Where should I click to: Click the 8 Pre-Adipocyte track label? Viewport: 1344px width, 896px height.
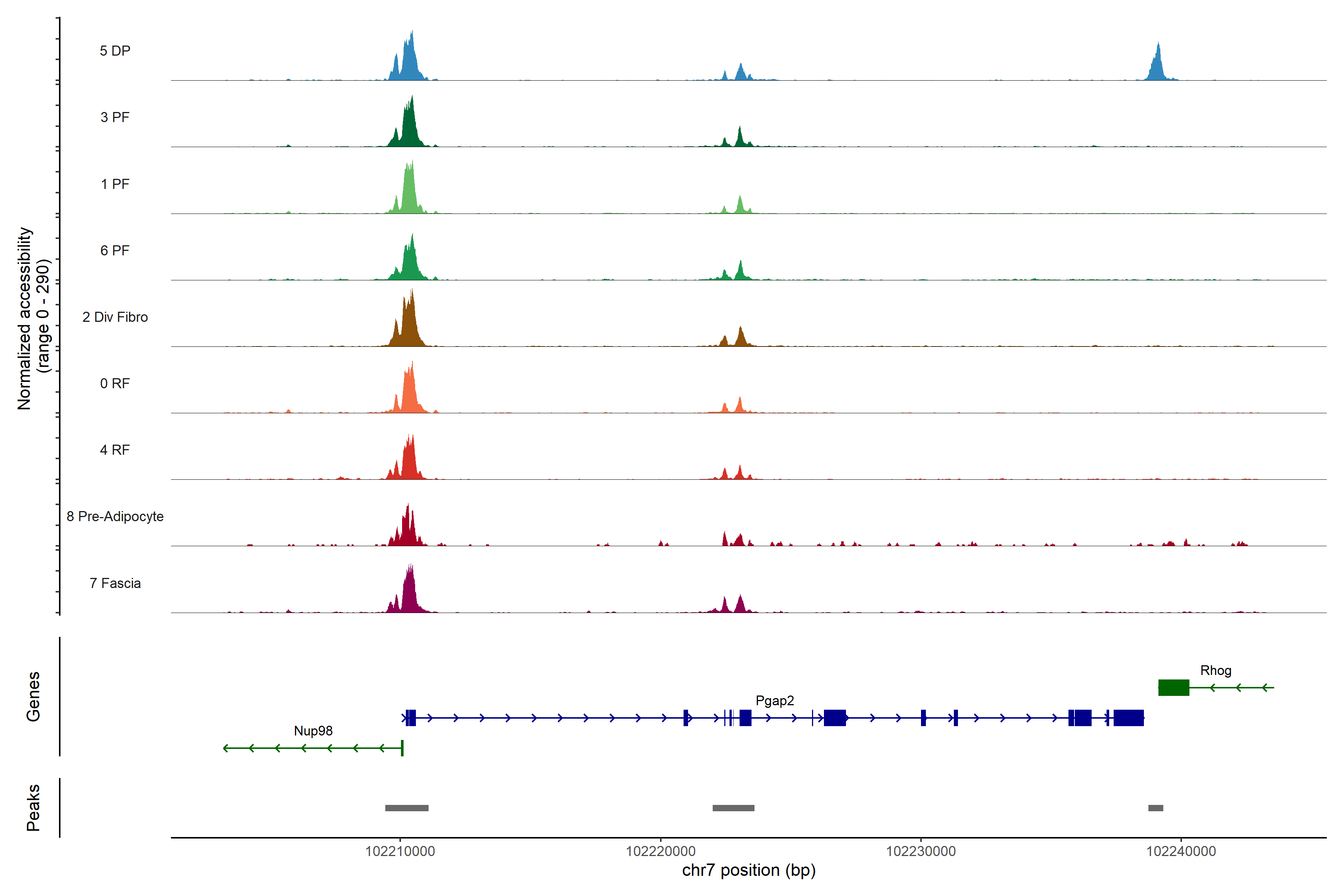115,517
